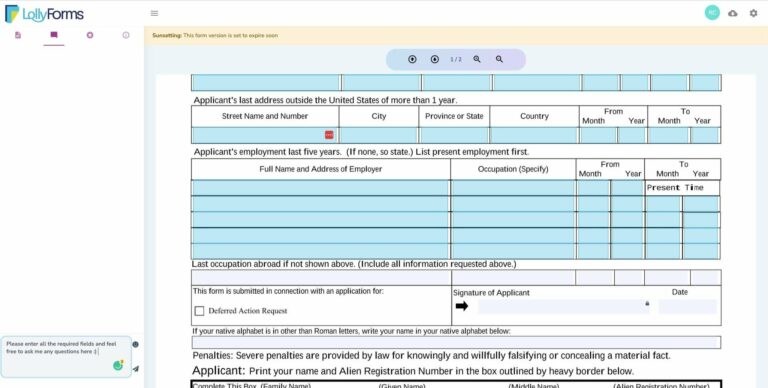768x388 pixels.
Task: Click the Sunsetting expiry notice banner
Action: tap(456, 36)
